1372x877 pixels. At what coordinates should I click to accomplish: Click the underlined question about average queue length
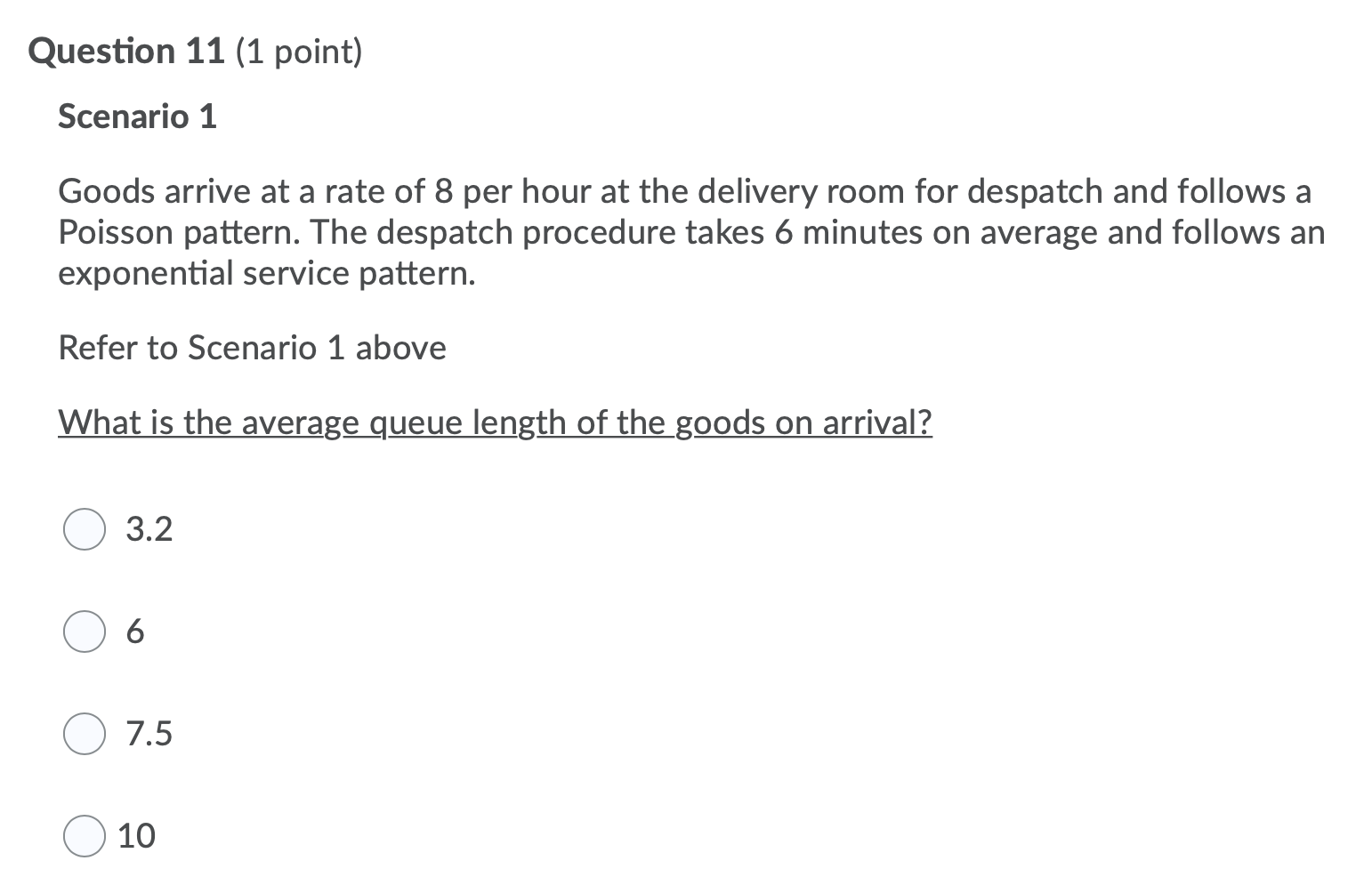pyautogui.click(x=495, y=422)
